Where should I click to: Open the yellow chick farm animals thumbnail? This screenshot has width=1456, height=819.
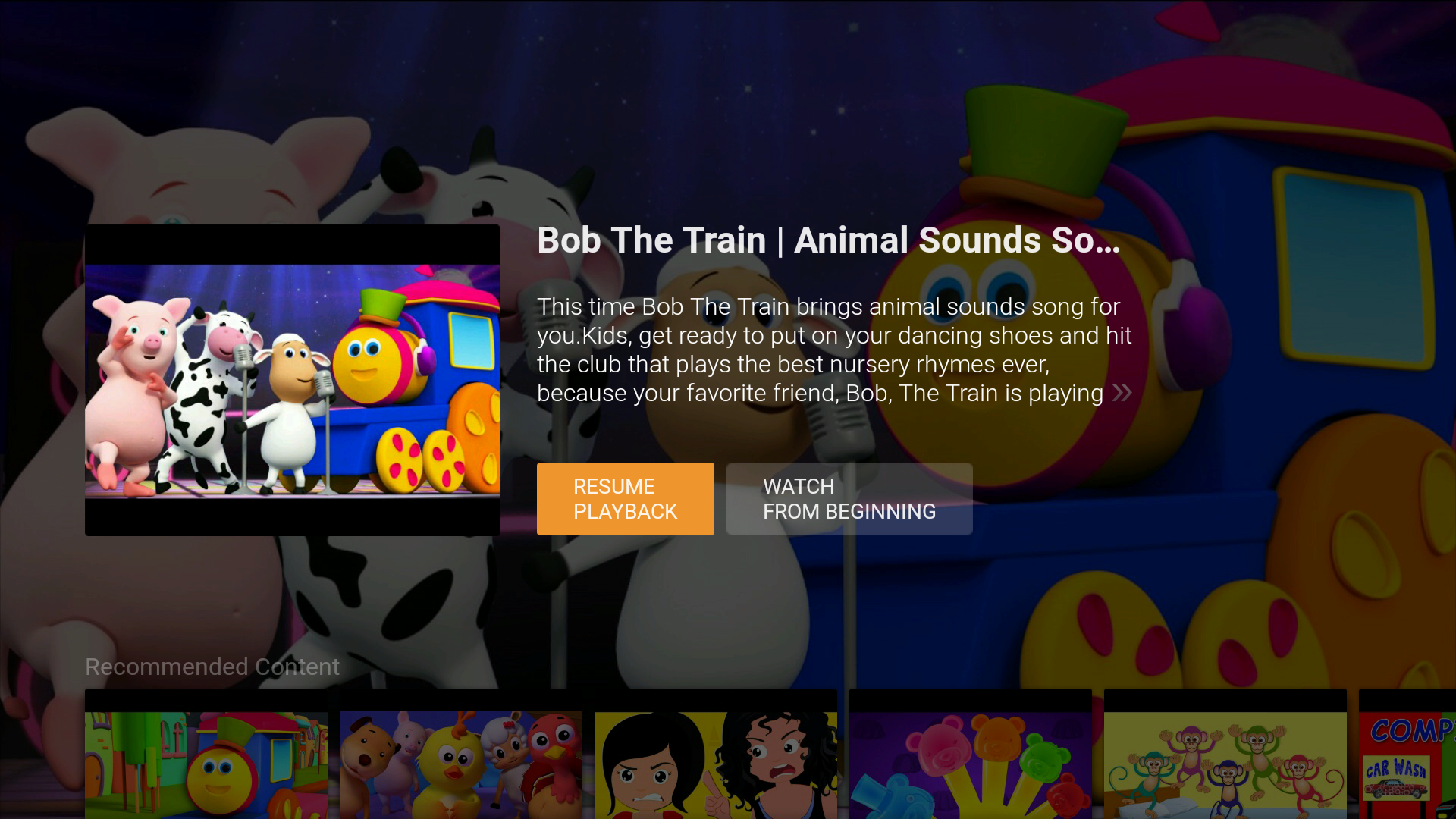click(461, 754)
